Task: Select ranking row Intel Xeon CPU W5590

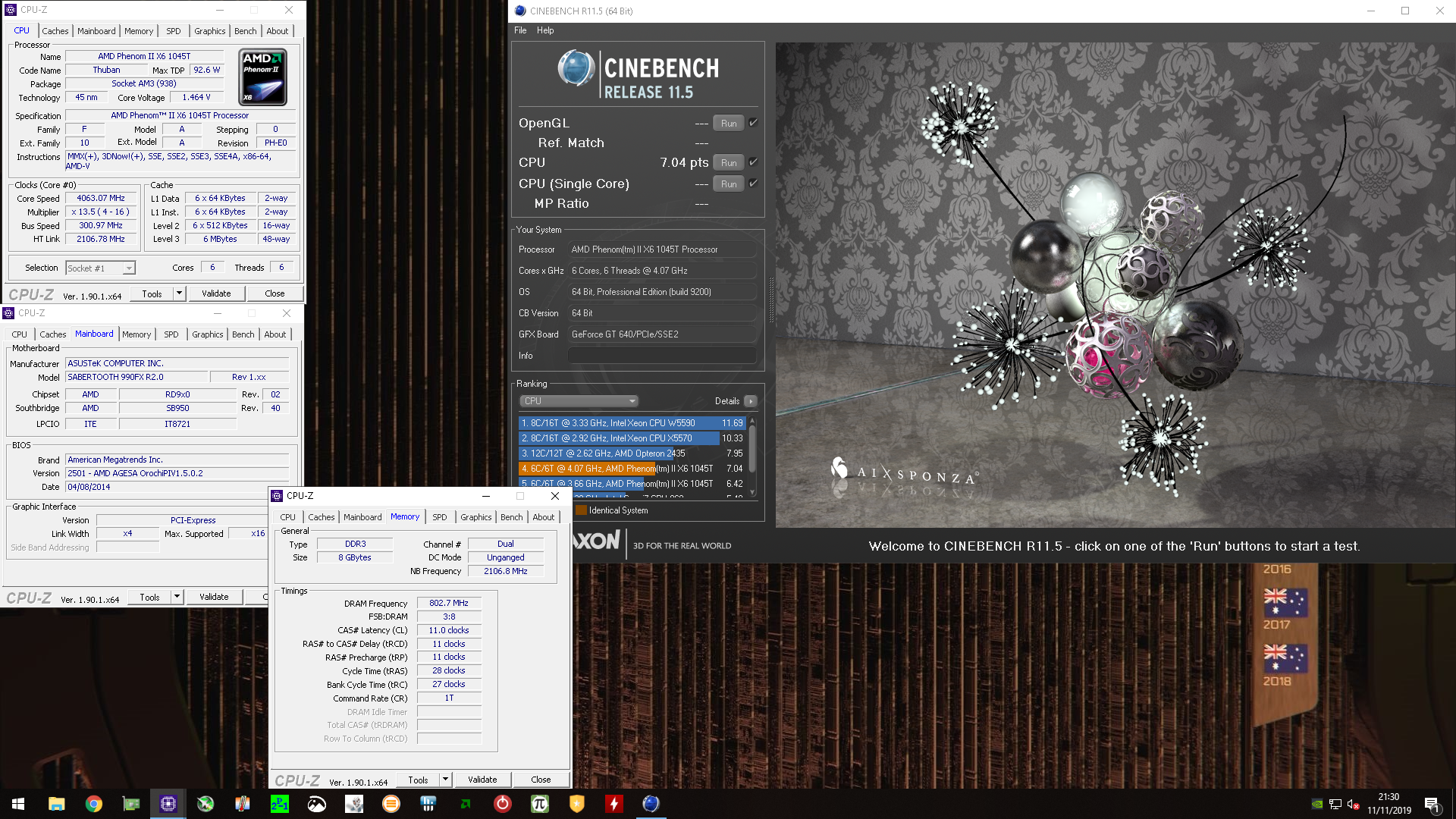Action: coord(632,423)
